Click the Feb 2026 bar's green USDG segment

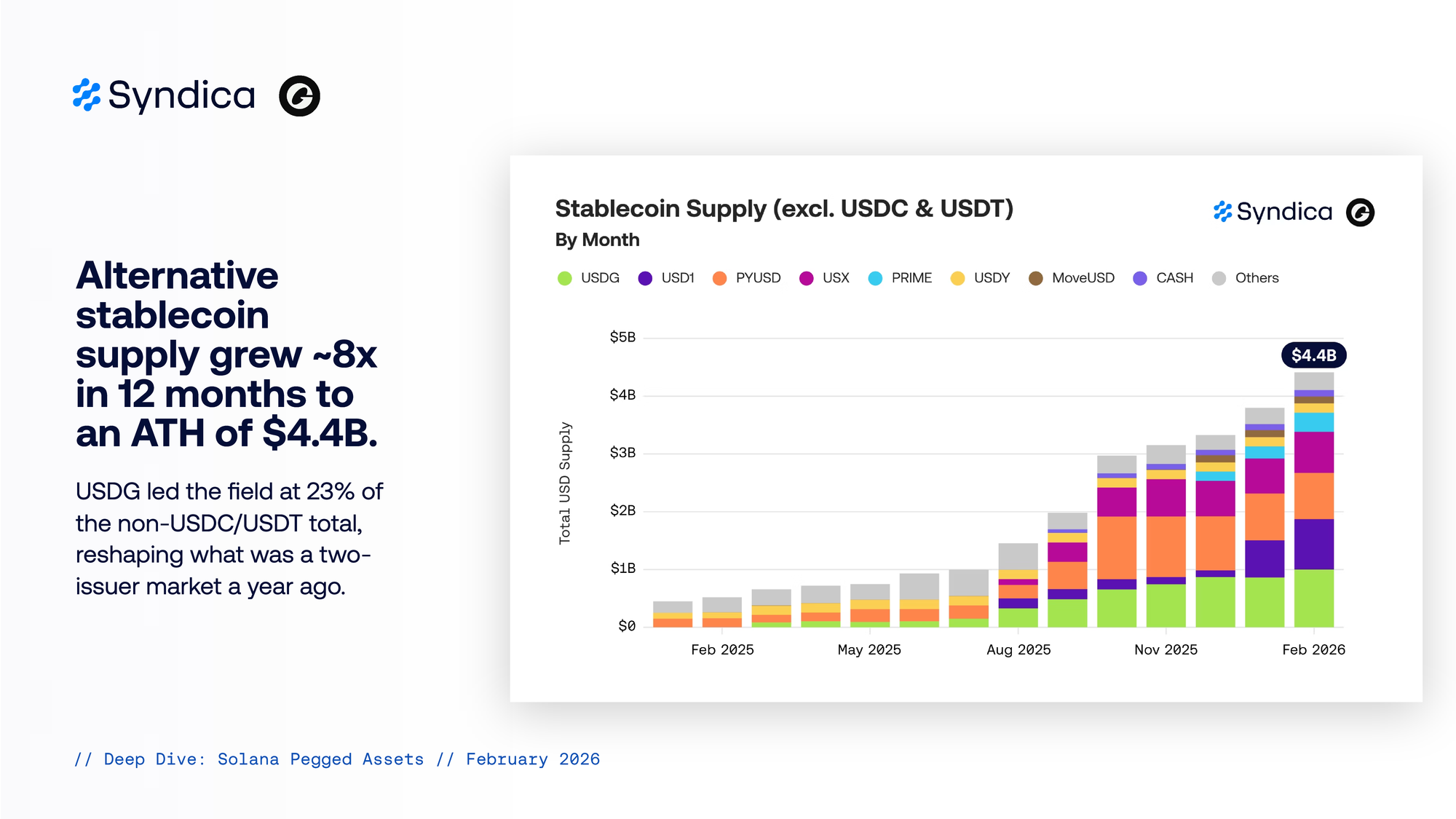1313,598
